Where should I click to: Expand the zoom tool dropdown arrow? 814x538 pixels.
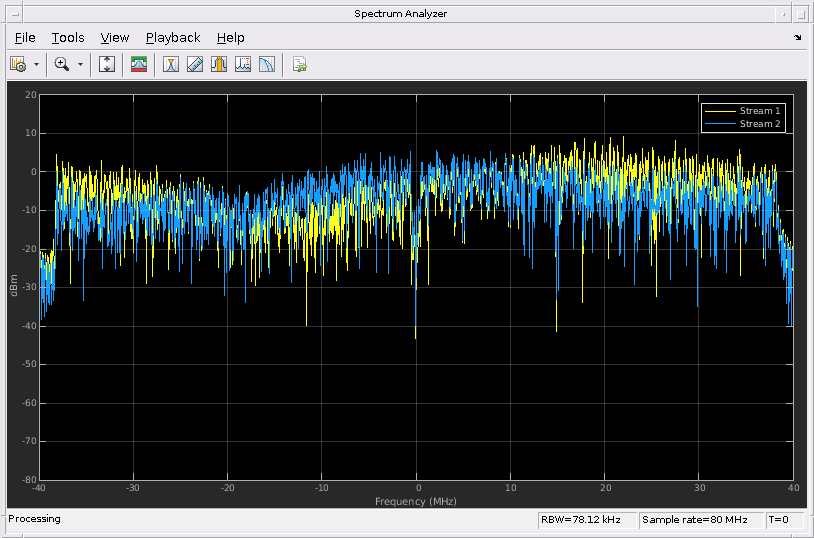click(80, 64)
